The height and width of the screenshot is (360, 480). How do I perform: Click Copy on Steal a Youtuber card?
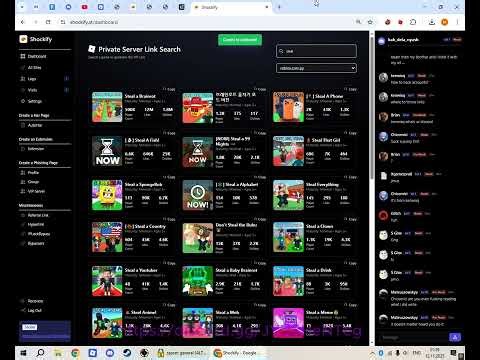pyautogui.click(x=169, y=263)
